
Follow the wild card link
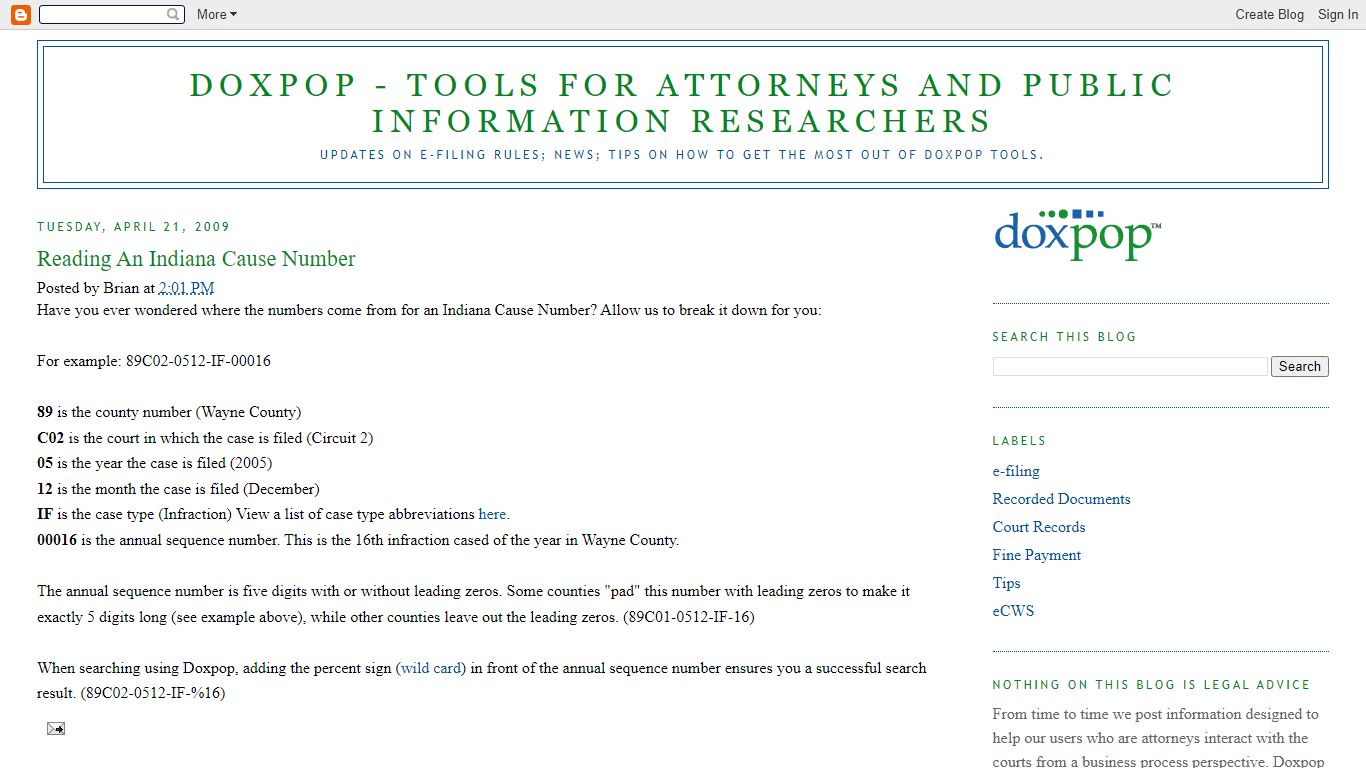(431, 668)
